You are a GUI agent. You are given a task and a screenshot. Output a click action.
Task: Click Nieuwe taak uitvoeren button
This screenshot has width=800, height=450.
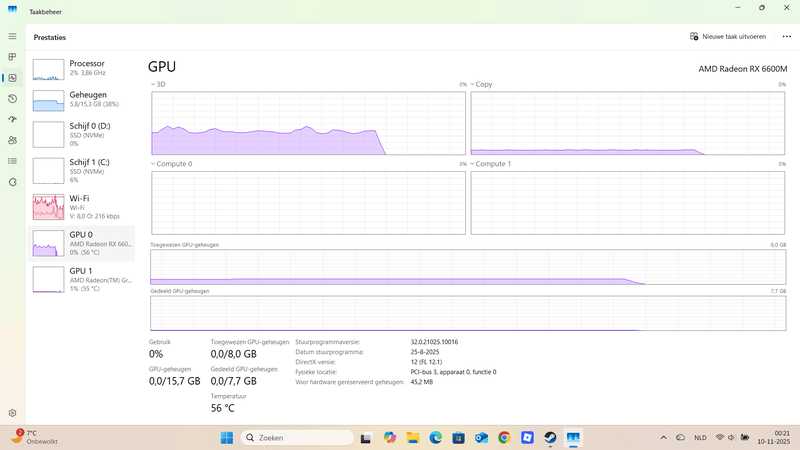728,37
